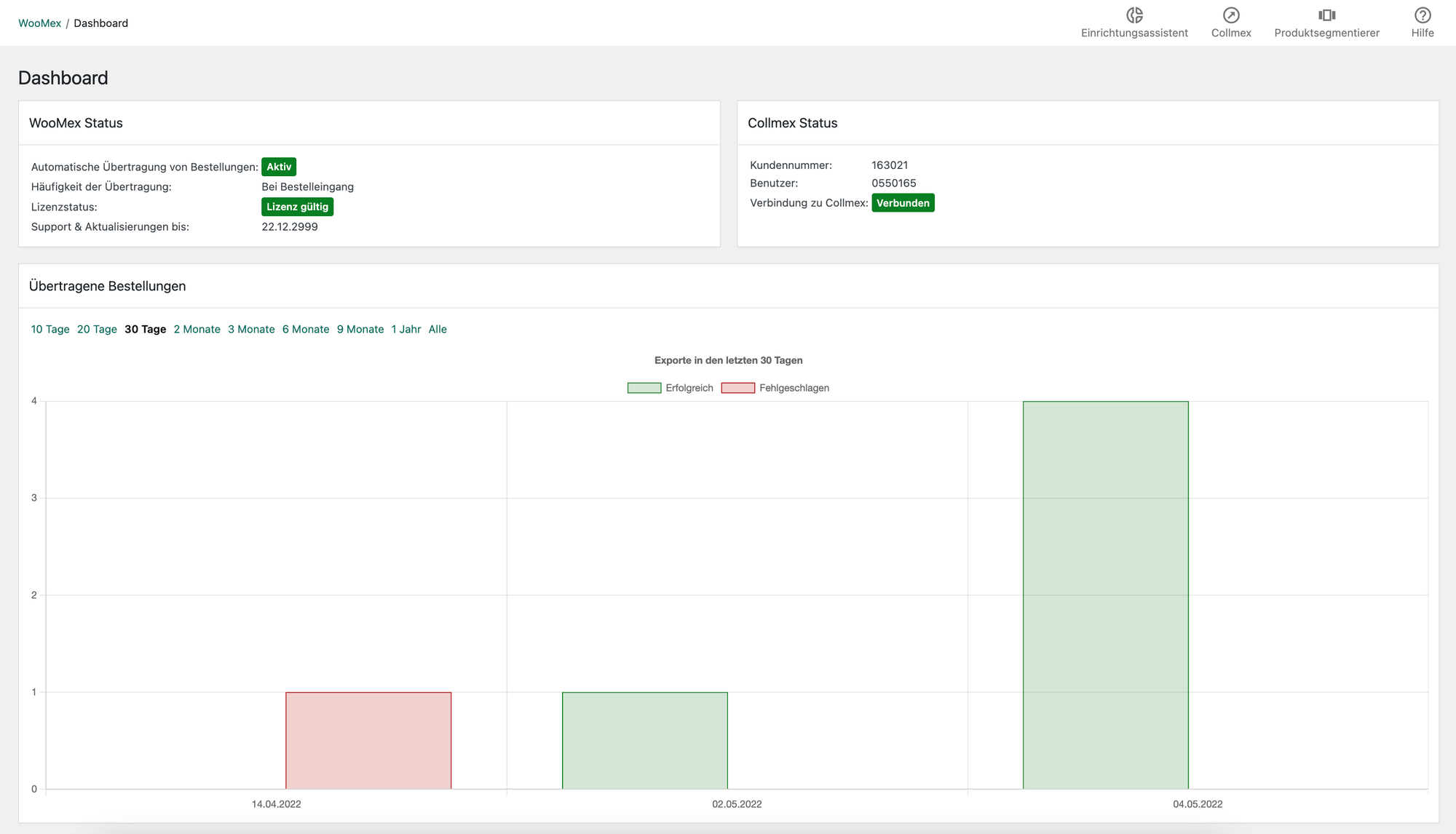Open the Hilfe question mark icon
This screenshot has width=1456, height=834.
pyautogui.click(x=1423, y=15)
